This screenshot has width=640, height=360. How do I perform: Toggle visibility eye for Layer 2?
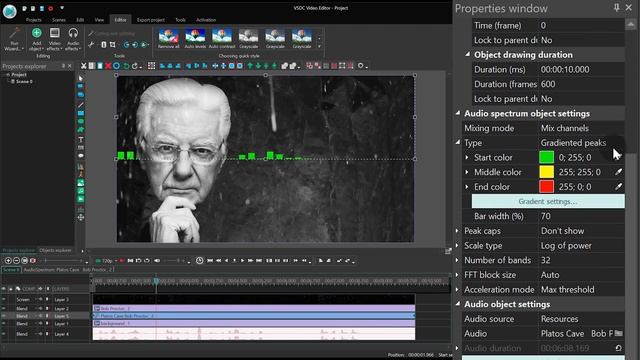tap(4, 308)
